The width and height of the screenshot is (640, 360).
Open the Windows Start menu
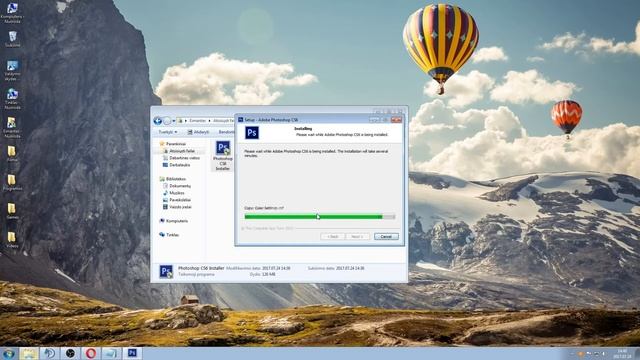tap(8, 353)
